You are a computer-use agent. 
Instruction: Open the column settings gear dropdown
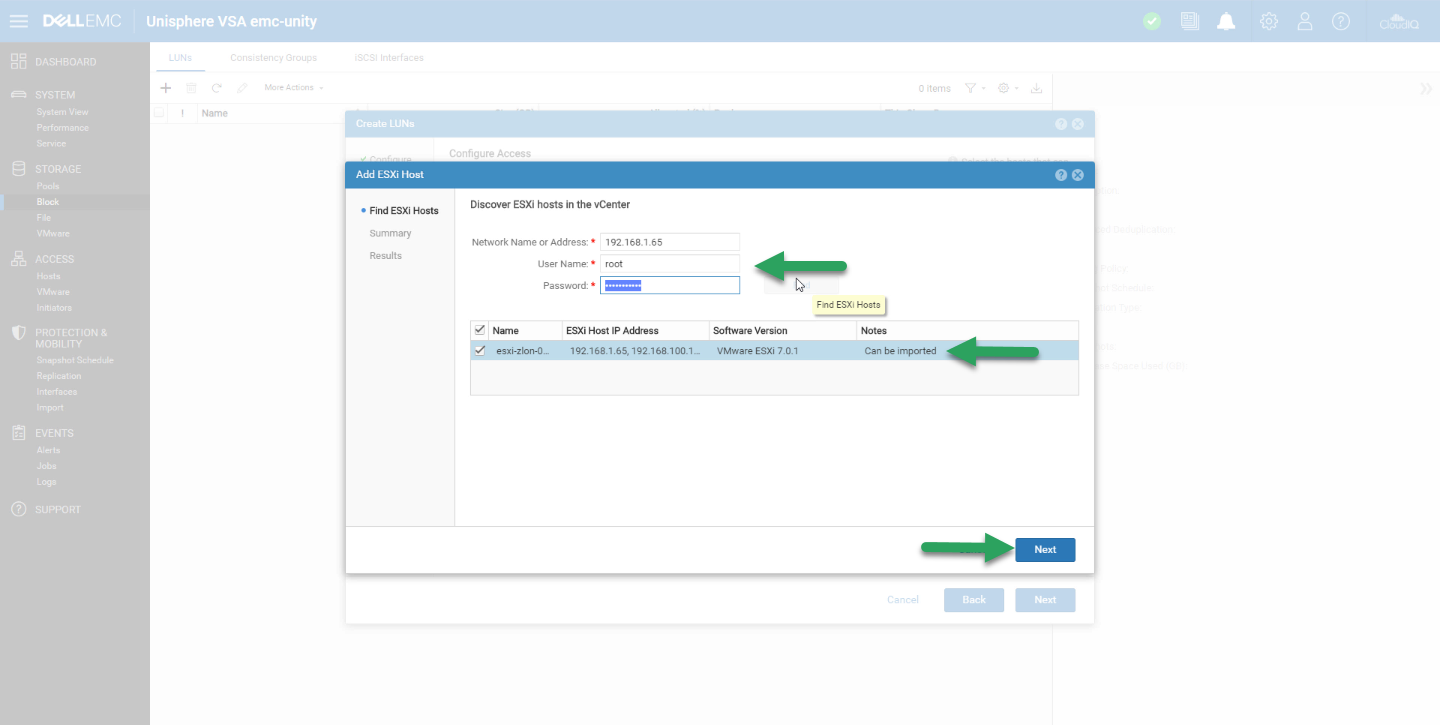click(x=1008, y=88)
